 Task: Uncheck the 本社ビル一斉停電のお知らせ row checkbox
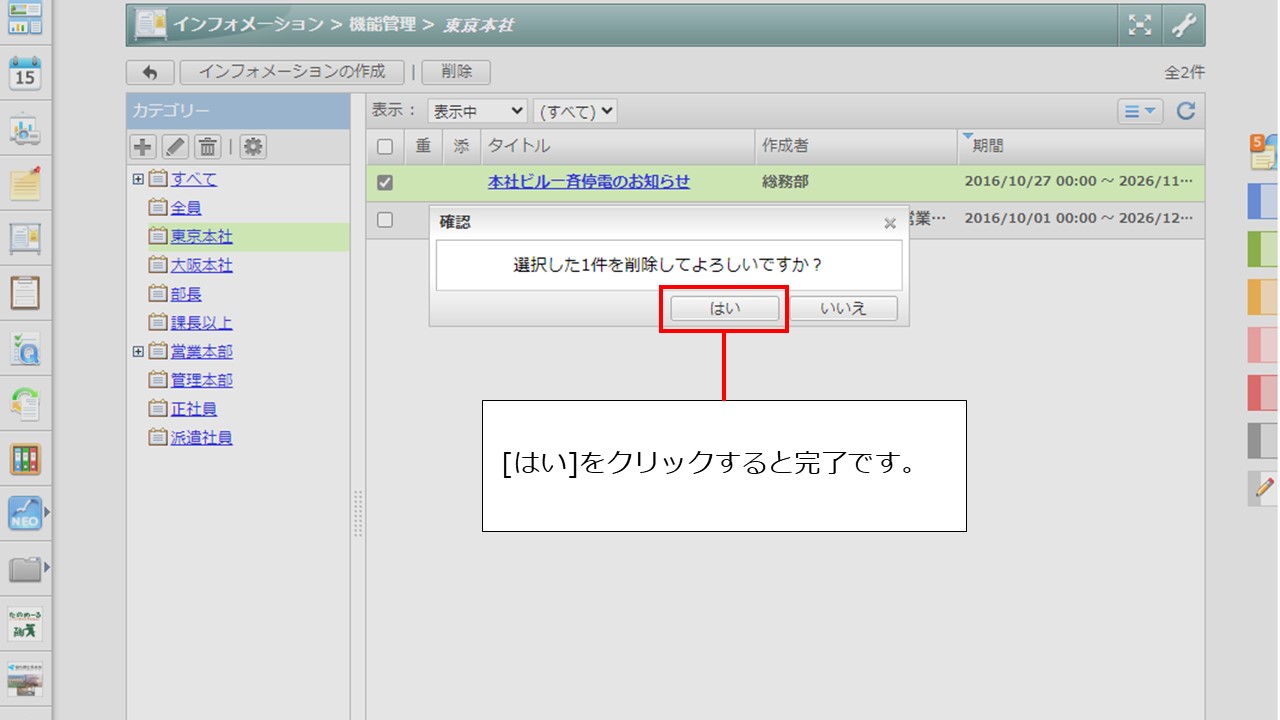click(385, 183)
